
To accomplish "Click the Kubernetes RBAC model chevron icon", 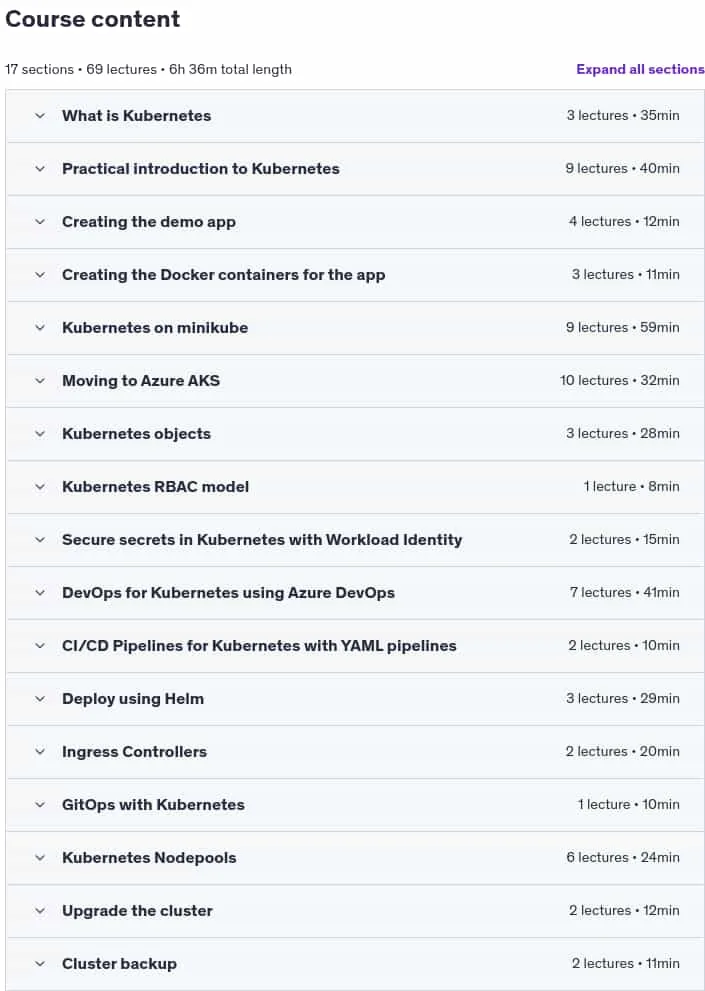I will [x=40, y=487].
